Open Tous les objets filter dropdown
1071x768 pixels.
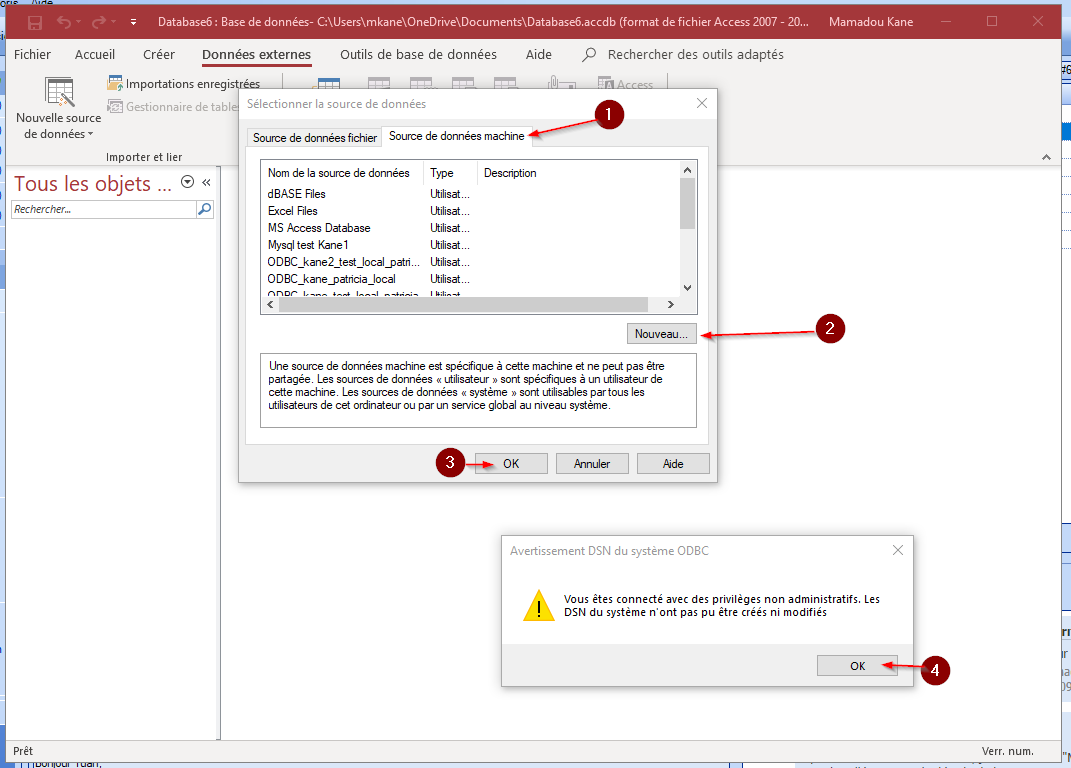187,182
